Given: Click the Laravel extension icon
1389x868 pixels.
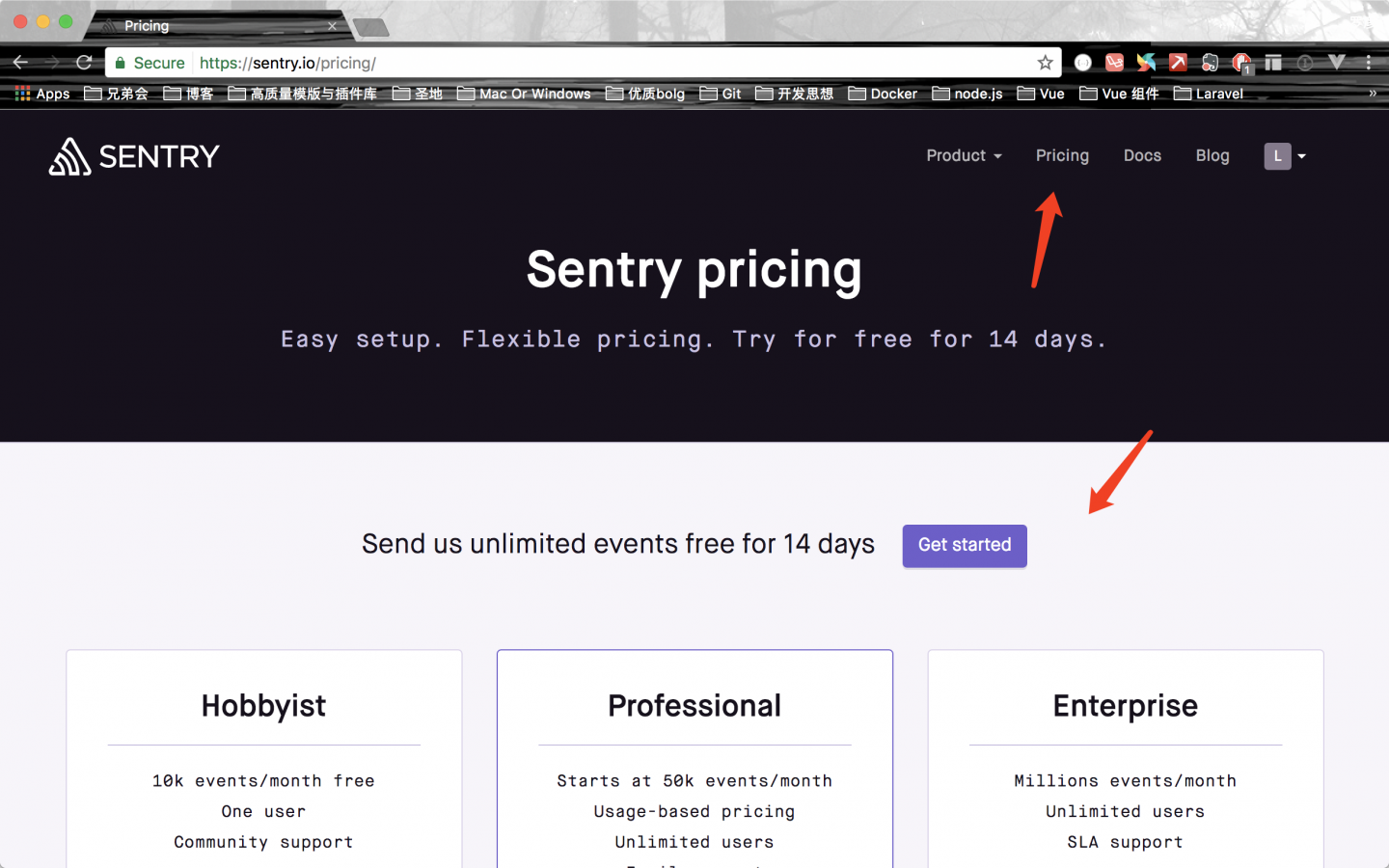Looking at the screenshot, I should [1114, 63].
